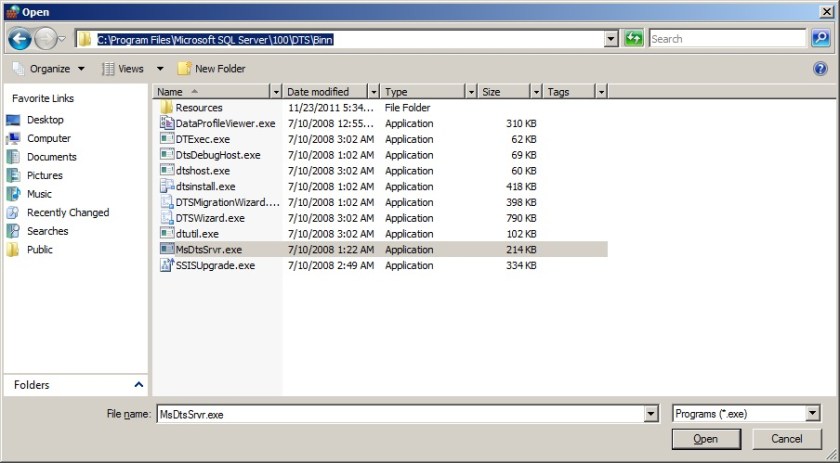Select the Resources folder icon

tap(167, 107)
